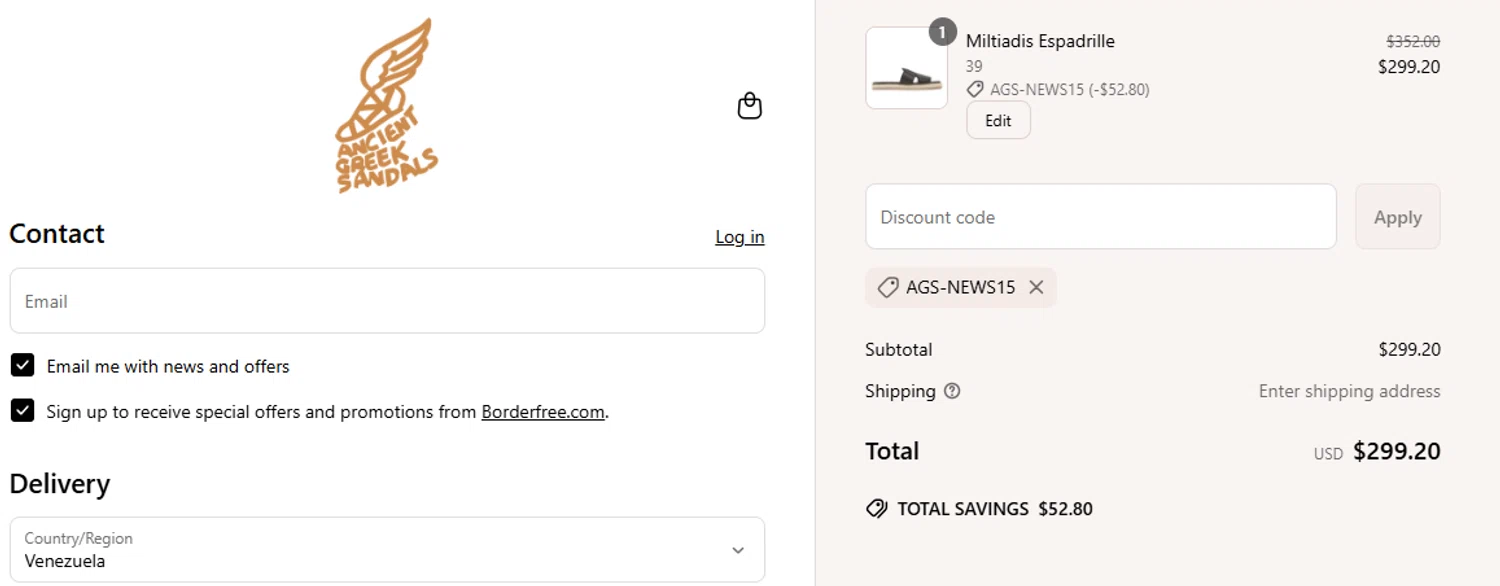Click the quantity badge on product image
The image size is (1500, 586).
click(x=942, y=32)
